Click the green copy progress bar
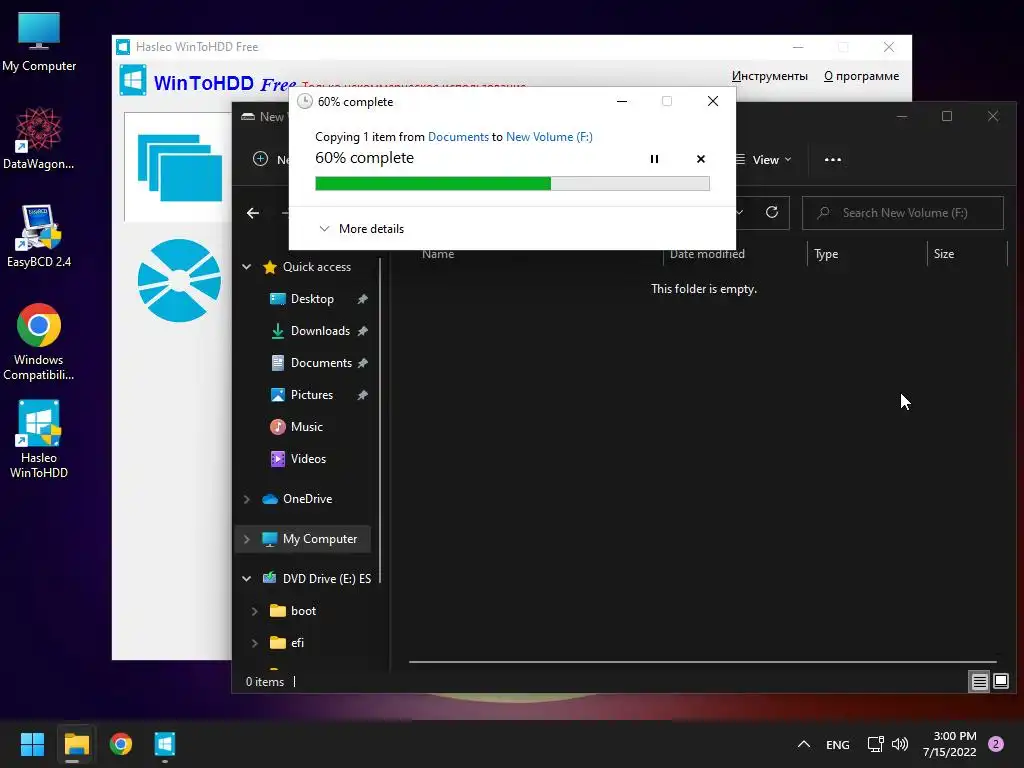1024x768 pixels. (512, 184)
